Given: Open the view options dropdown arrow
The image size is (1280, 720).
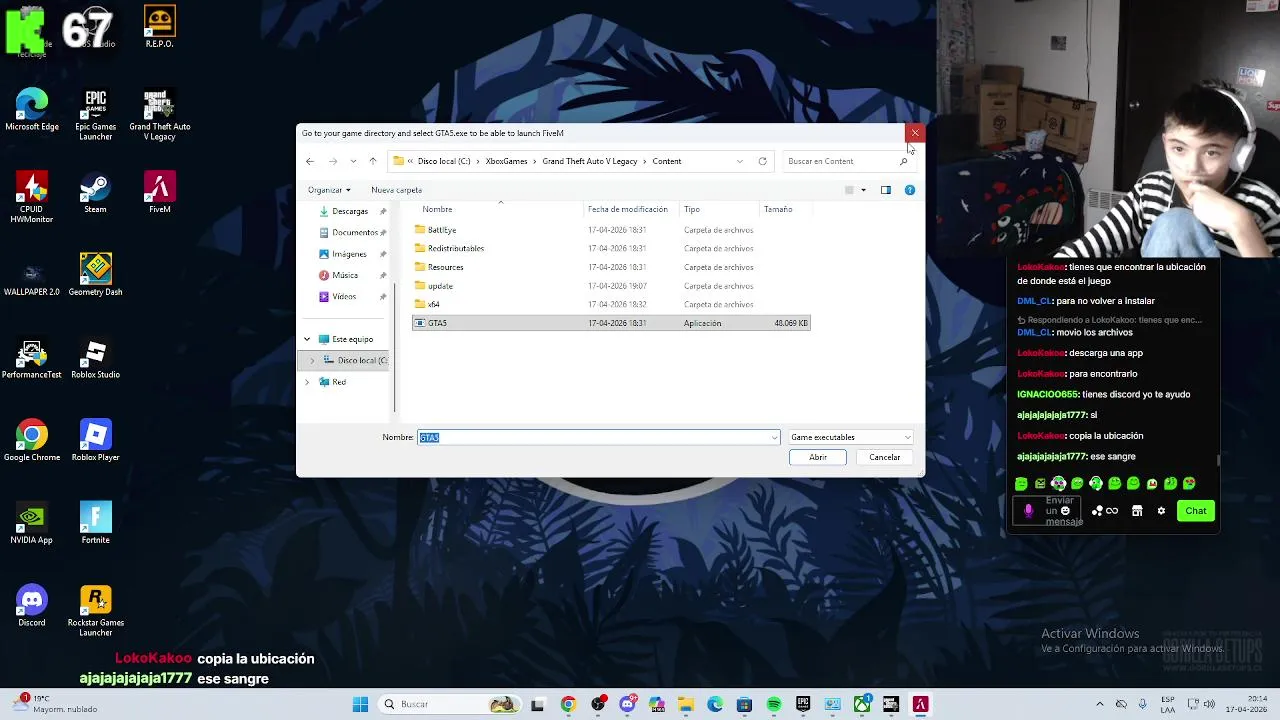Looking at the screenshot, I should coord(863,190).
